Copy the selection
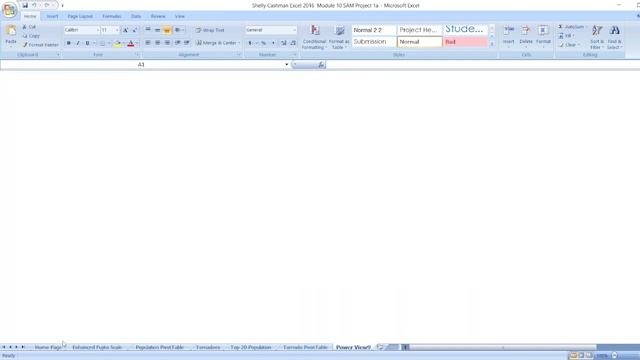The image size is (640, 360). [x=31, y=36]
